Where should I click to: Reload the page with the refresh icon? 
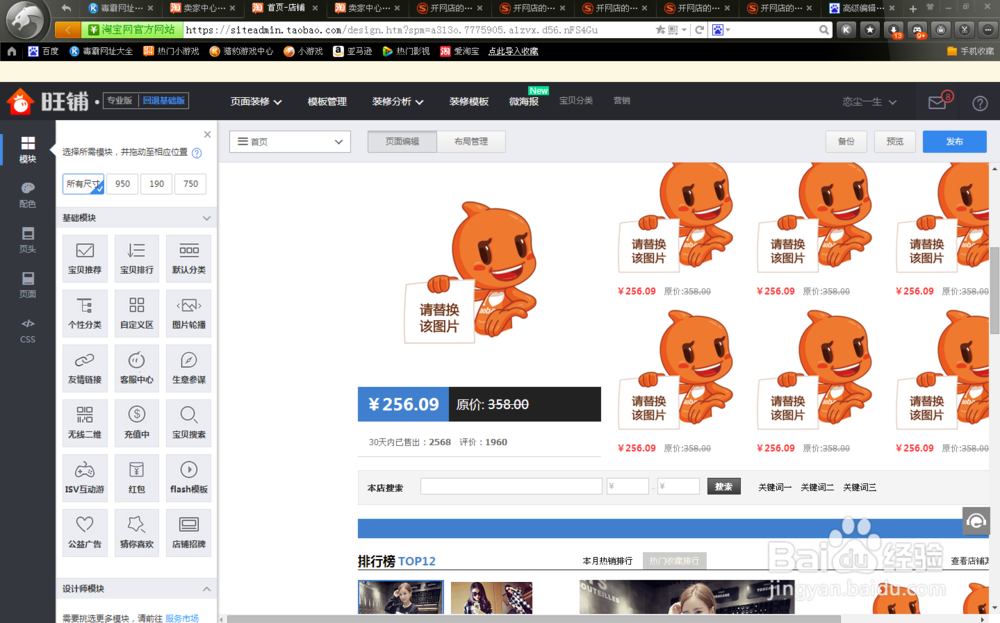pos(700,30)
